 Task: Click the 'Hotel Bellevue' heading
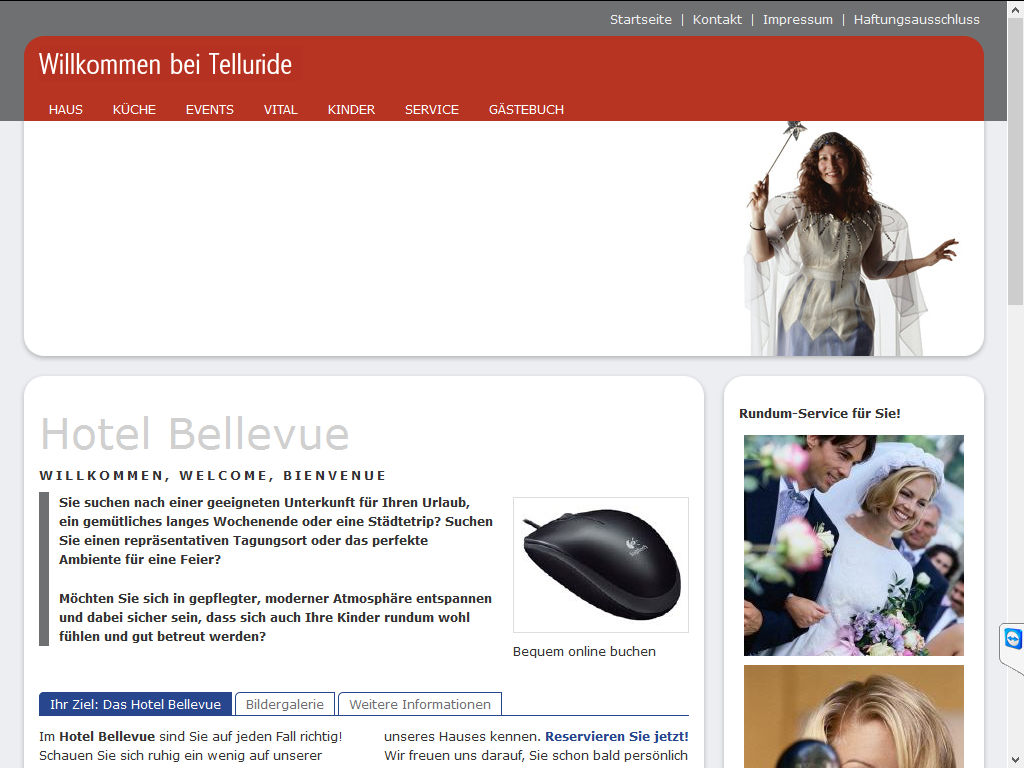coord(195,434)
